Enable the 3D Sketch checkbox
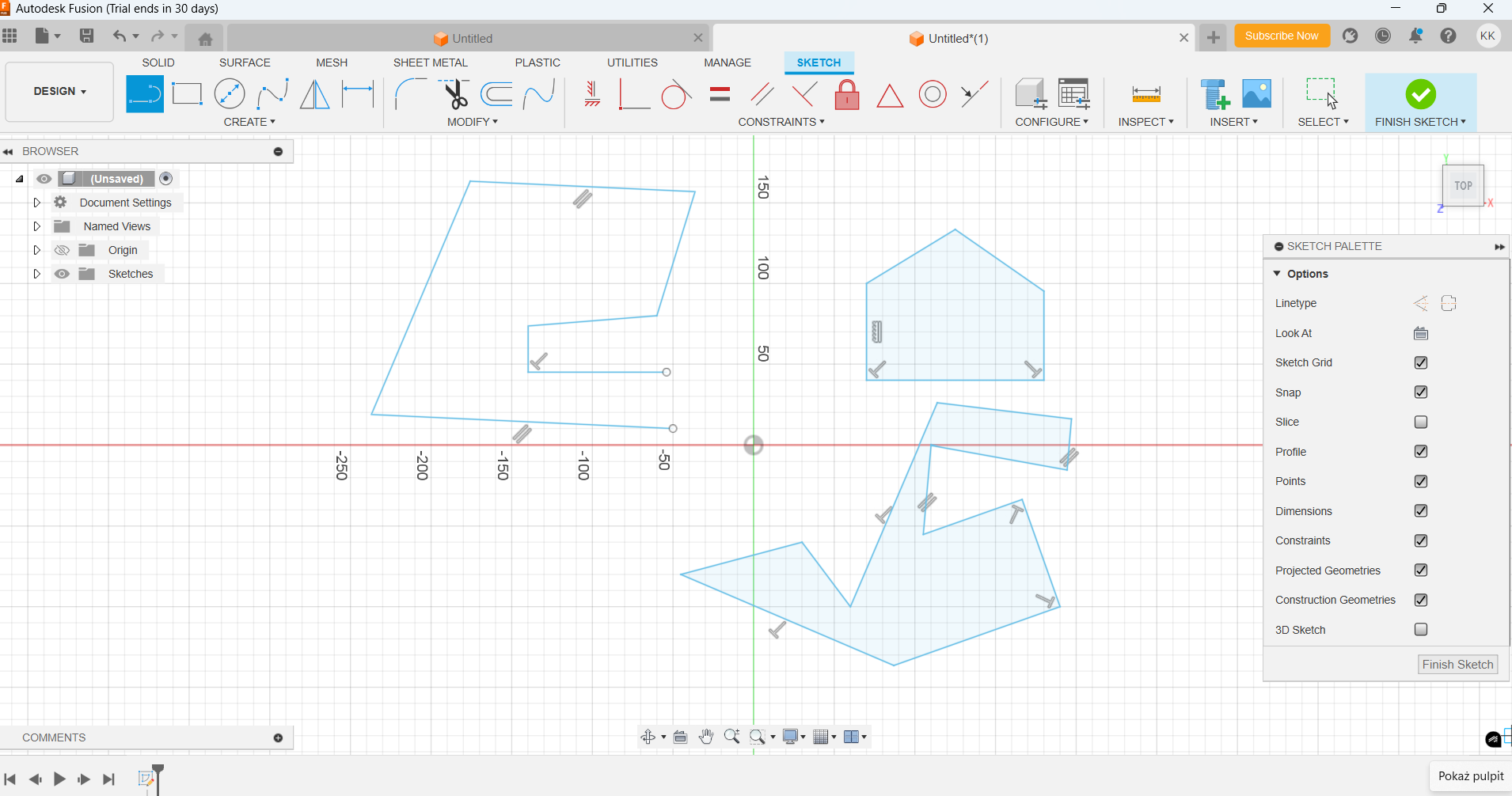The width and height of the screenshot is (1512, 796). coord(1421,630)
